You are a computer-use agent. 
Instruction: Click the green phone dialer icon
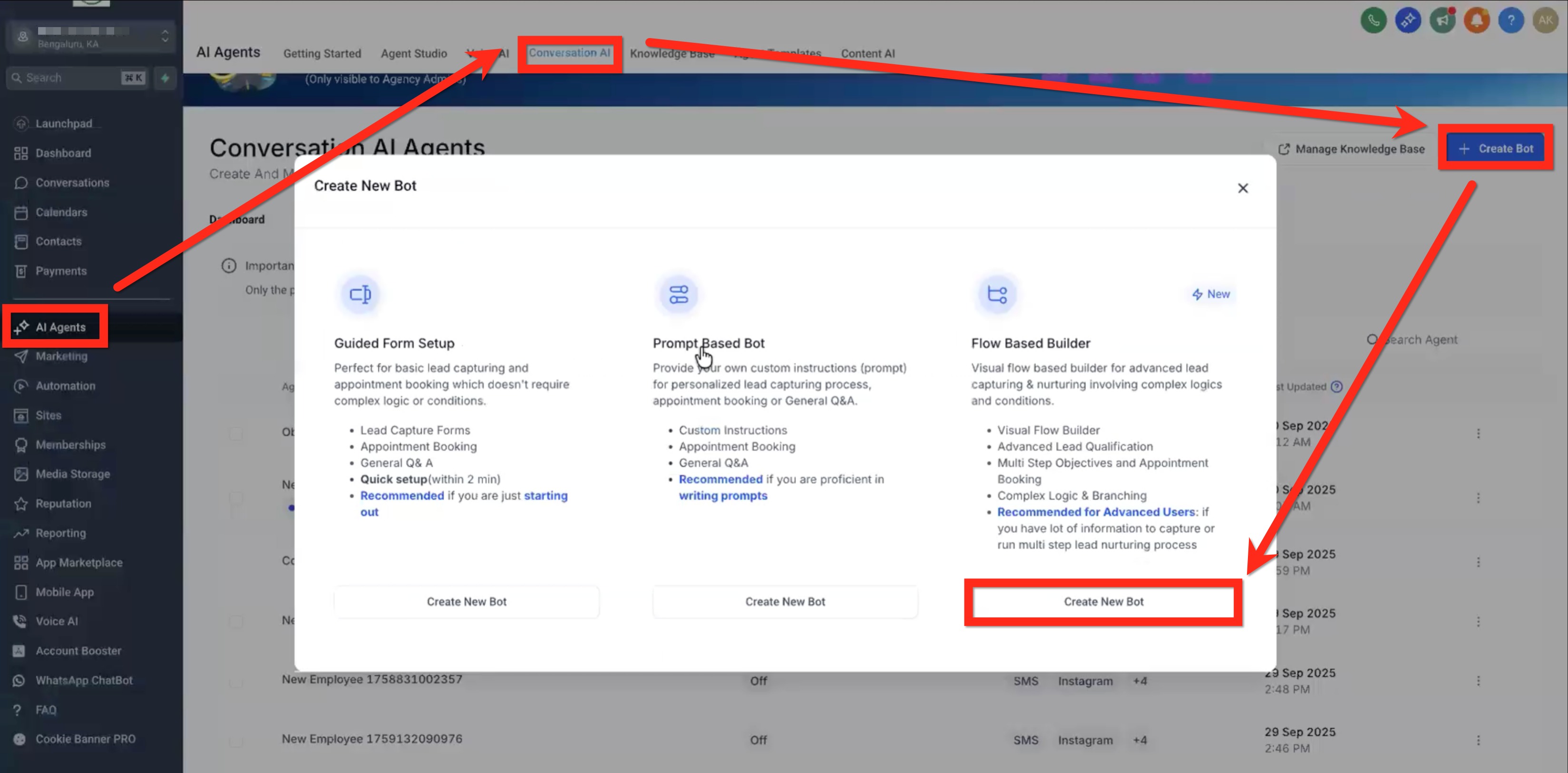pyautogui.click(x=1373, y=21)
